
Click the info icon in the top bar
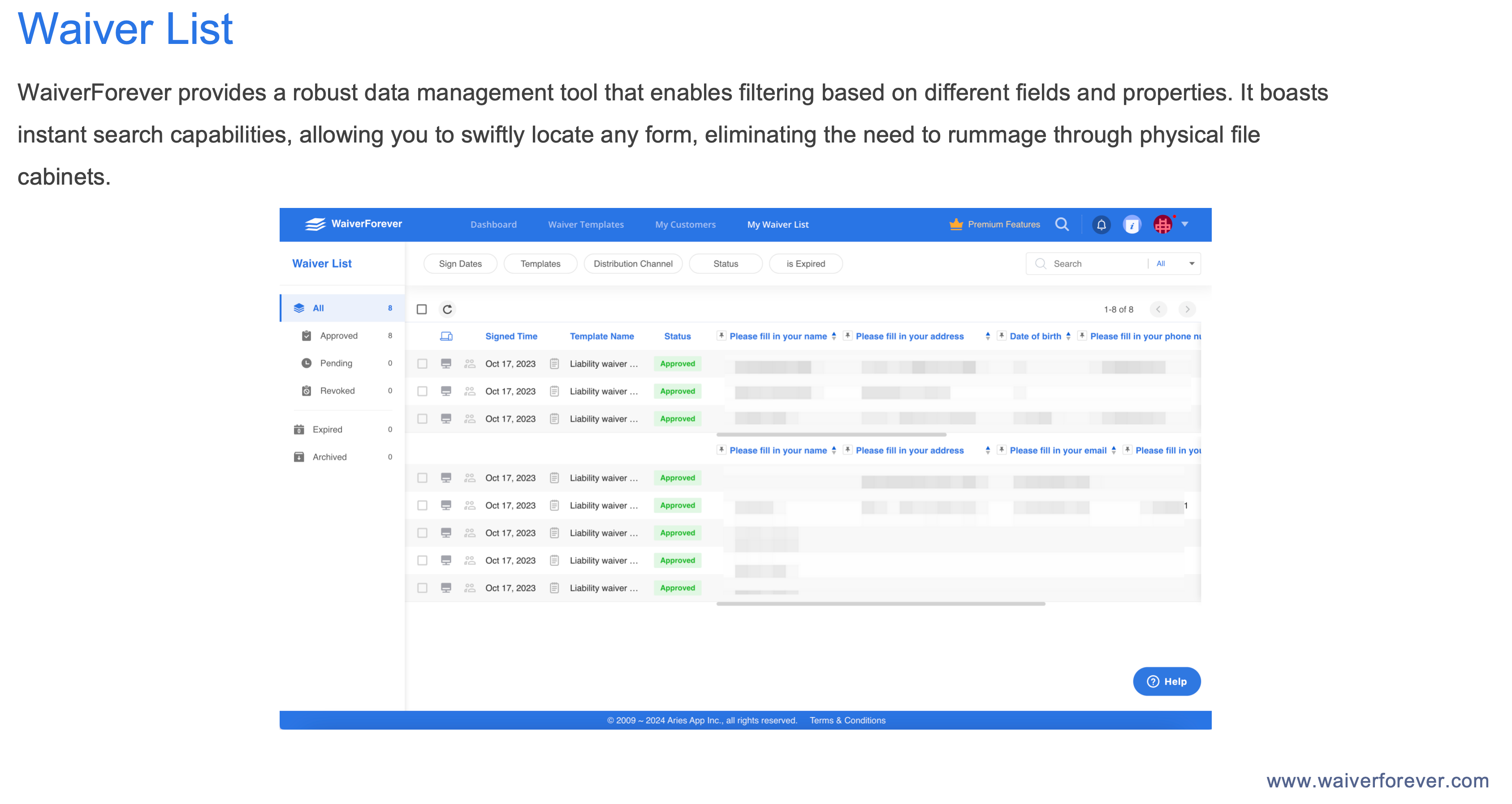pos(1132,224)
